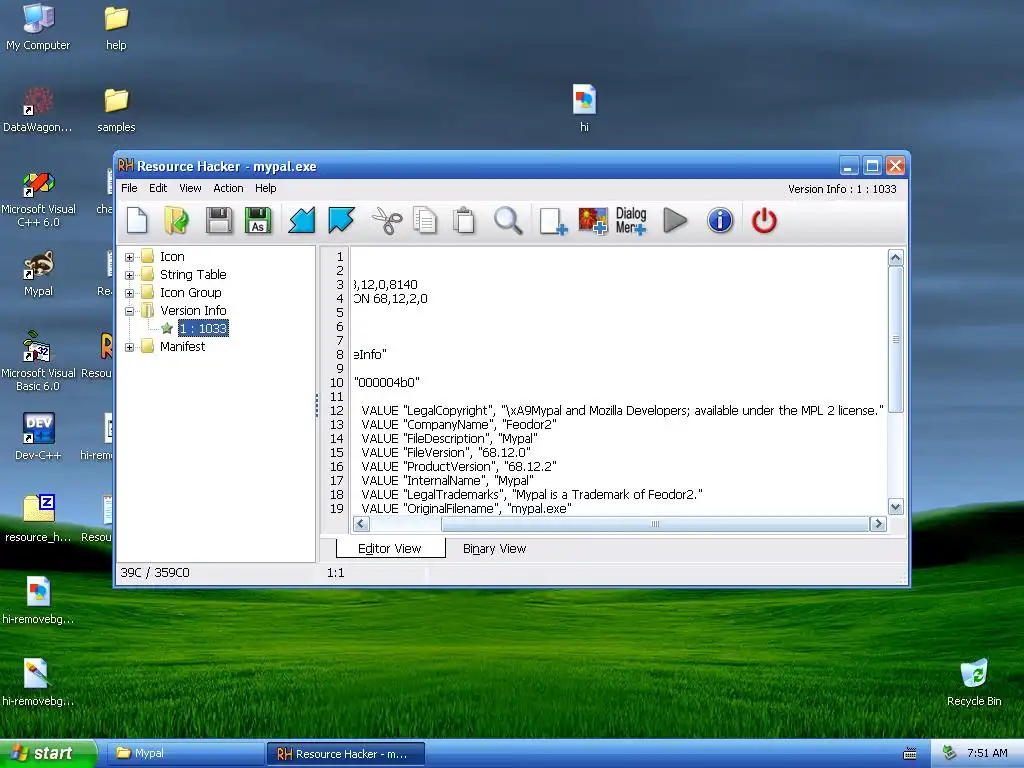Click the Dialog Menu toolbar icon
Image resolution: width=1024 pixels, height=768 pixels.
631,221
